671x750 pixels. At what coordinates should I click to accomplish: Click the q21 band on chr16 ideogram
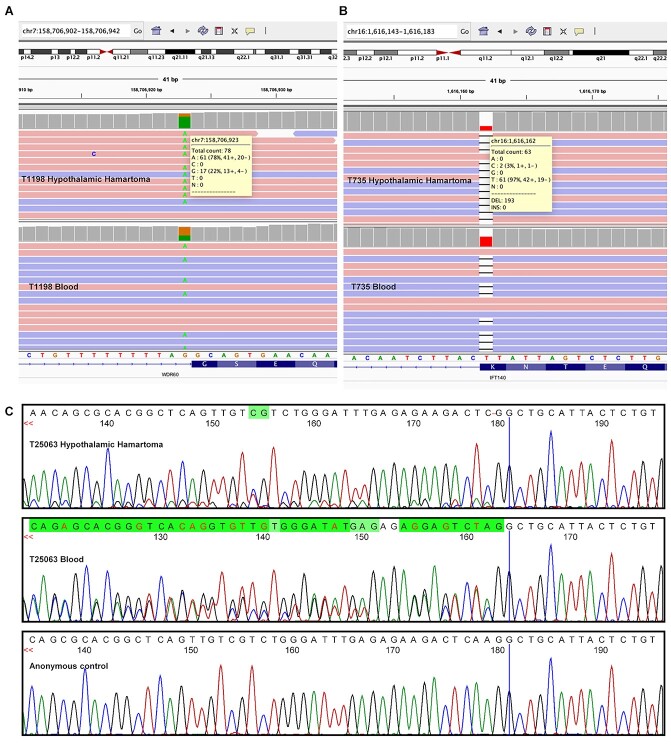(x=601, y=53)
